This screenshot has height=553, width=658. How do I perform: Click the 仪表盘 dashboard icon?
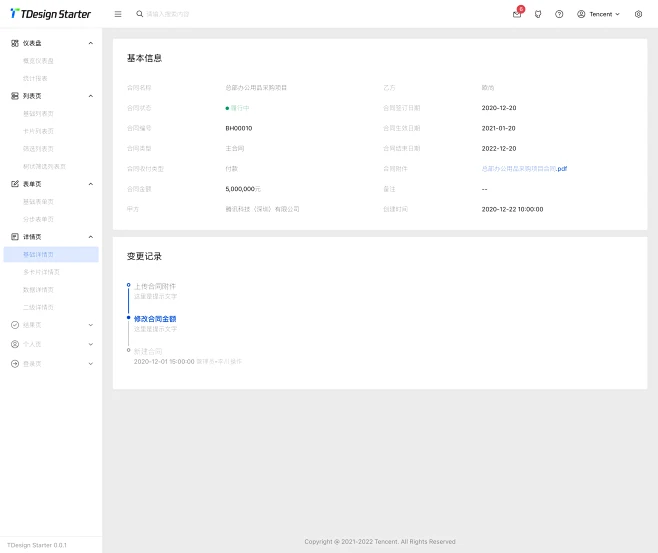[15, 43]
